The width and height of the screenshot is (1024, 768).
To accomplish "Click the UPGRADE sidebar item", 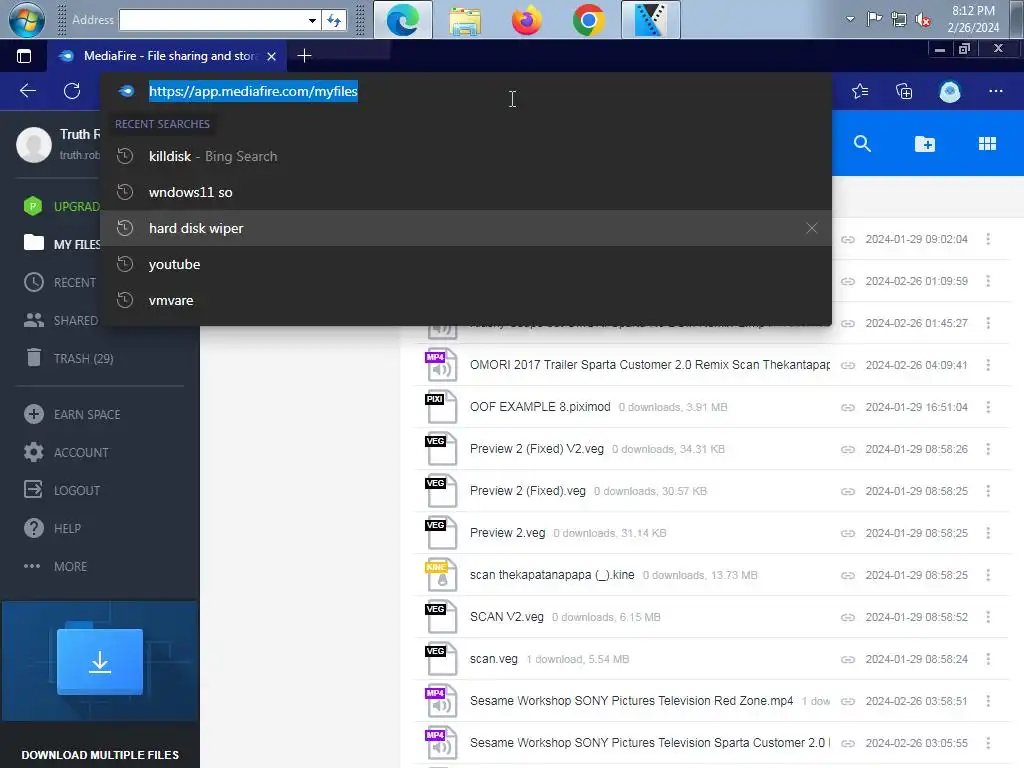I will click(62, 206).
